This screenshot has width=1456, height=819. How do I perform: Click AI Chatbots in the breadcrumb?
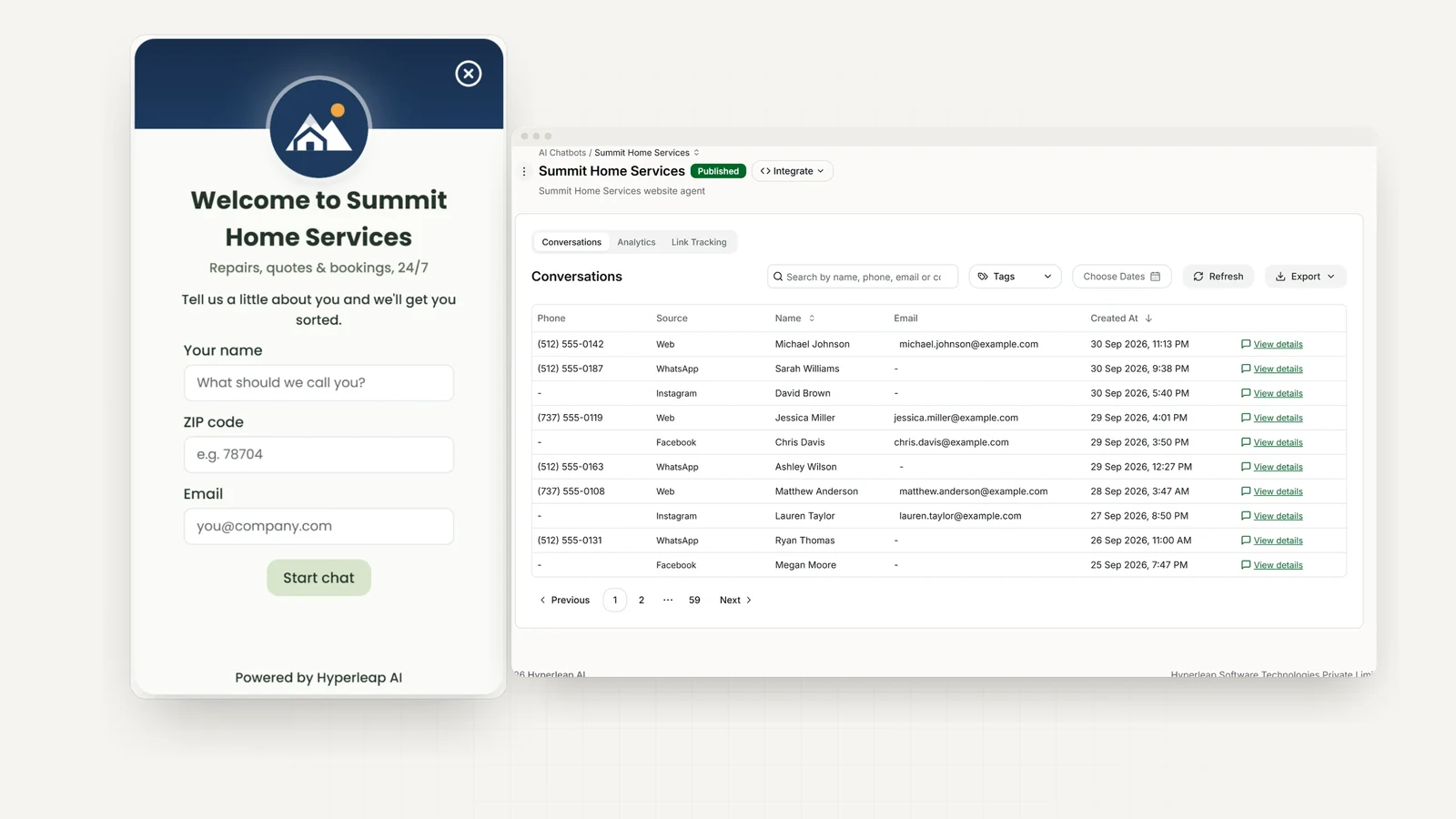pos(562,153)
